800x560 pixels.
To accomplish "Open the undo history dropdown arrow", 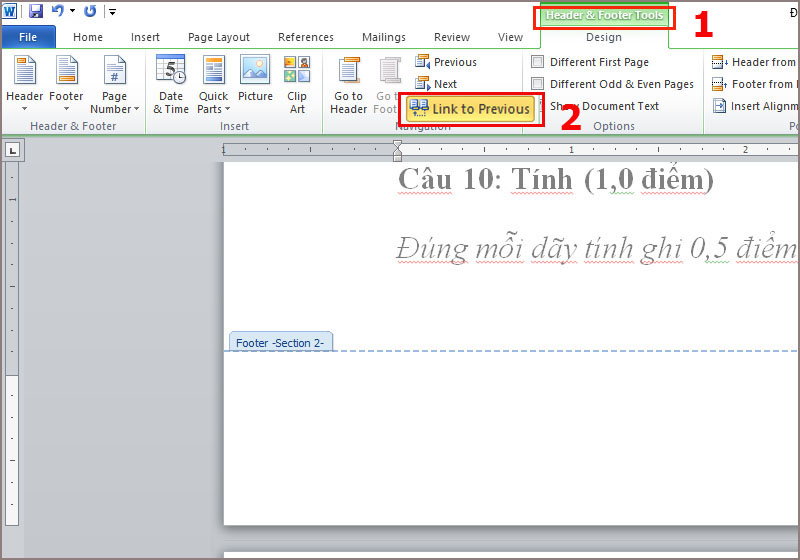I will (72, 11).
